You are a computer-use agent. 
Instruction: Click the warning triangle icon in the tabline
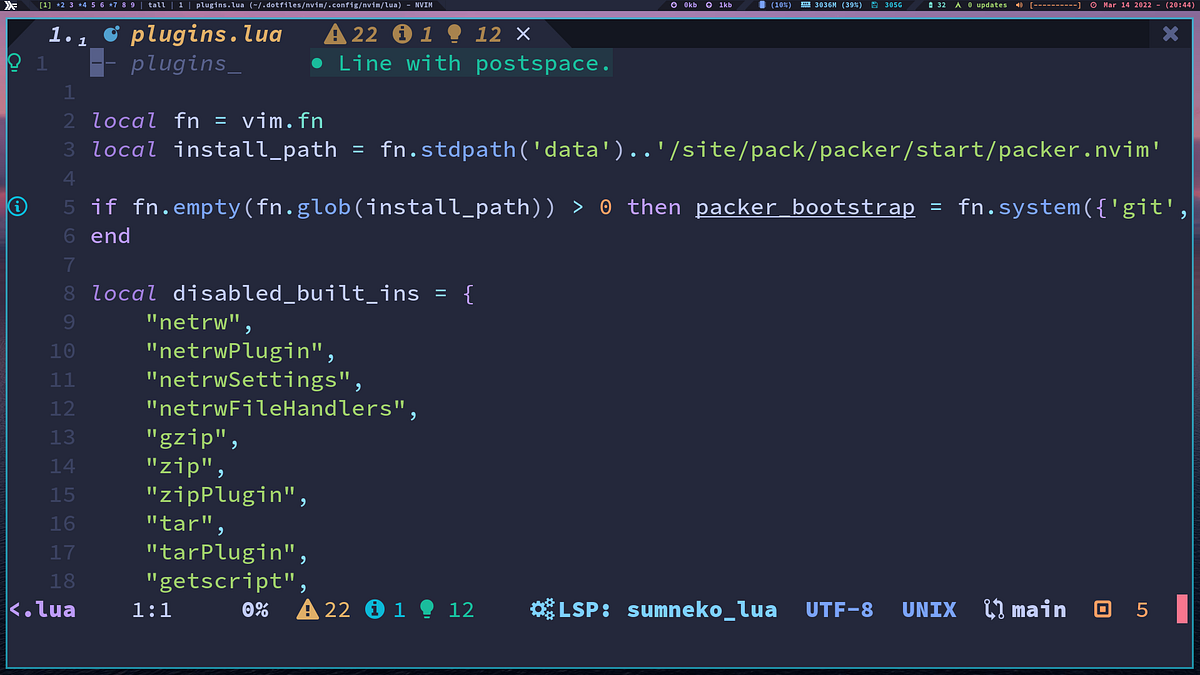click(334, 33)
